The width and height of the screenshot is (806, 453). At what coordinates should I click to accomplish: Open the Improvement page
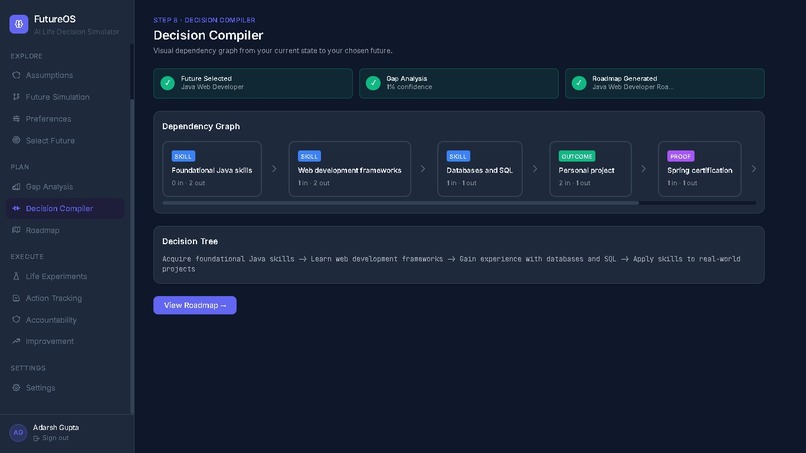[65, 341]
